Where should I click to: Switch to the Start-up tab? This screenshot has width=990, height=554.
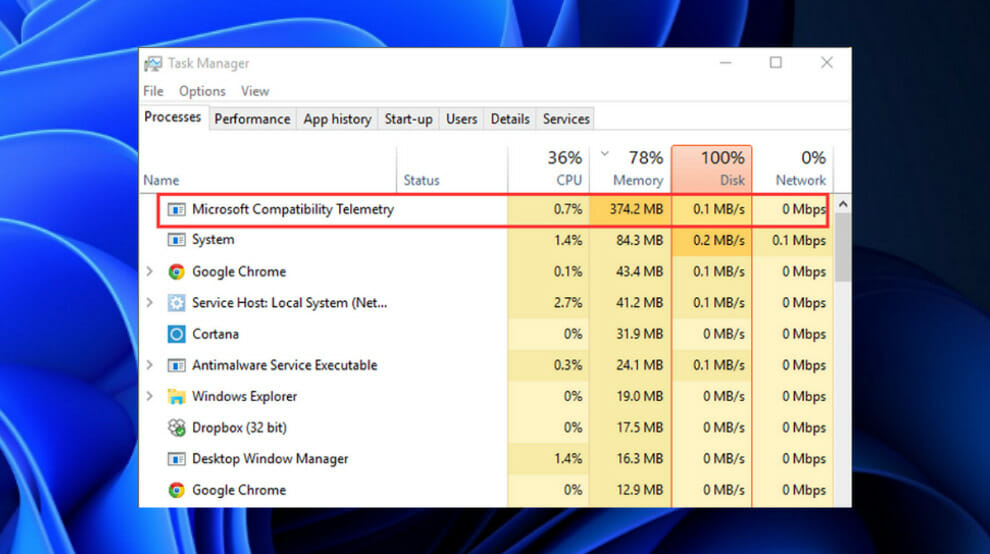pyautogui.click(x=409, y=119)
